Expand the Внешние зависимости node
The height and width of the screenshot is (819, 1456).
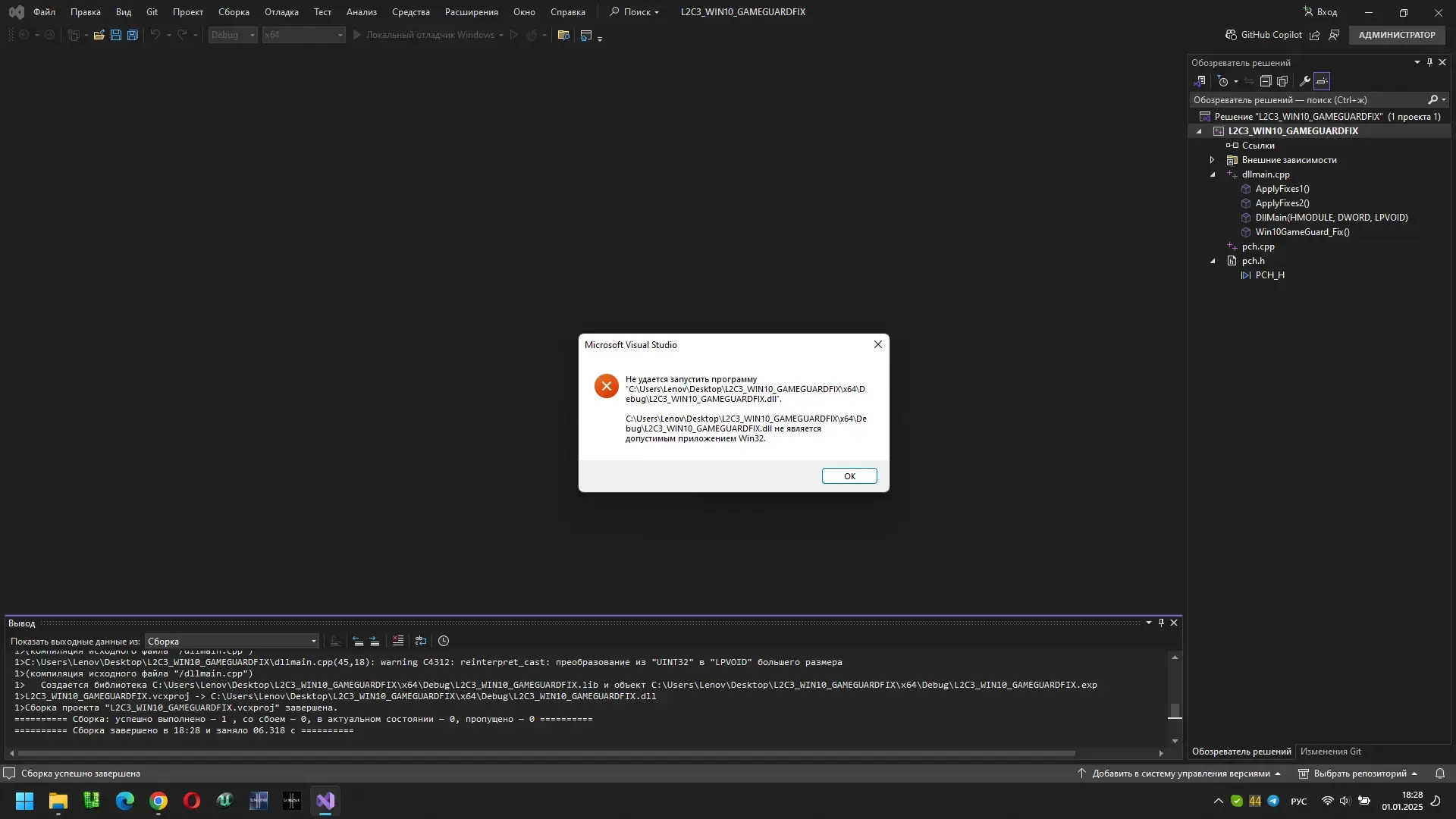click(1212, 160)
